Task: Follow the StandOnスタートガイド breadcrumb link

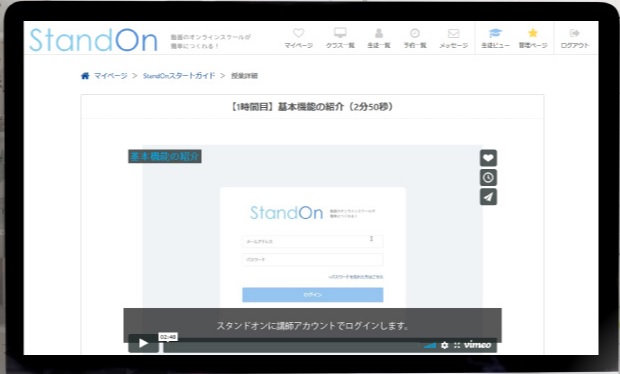Action: coord(179,76)
